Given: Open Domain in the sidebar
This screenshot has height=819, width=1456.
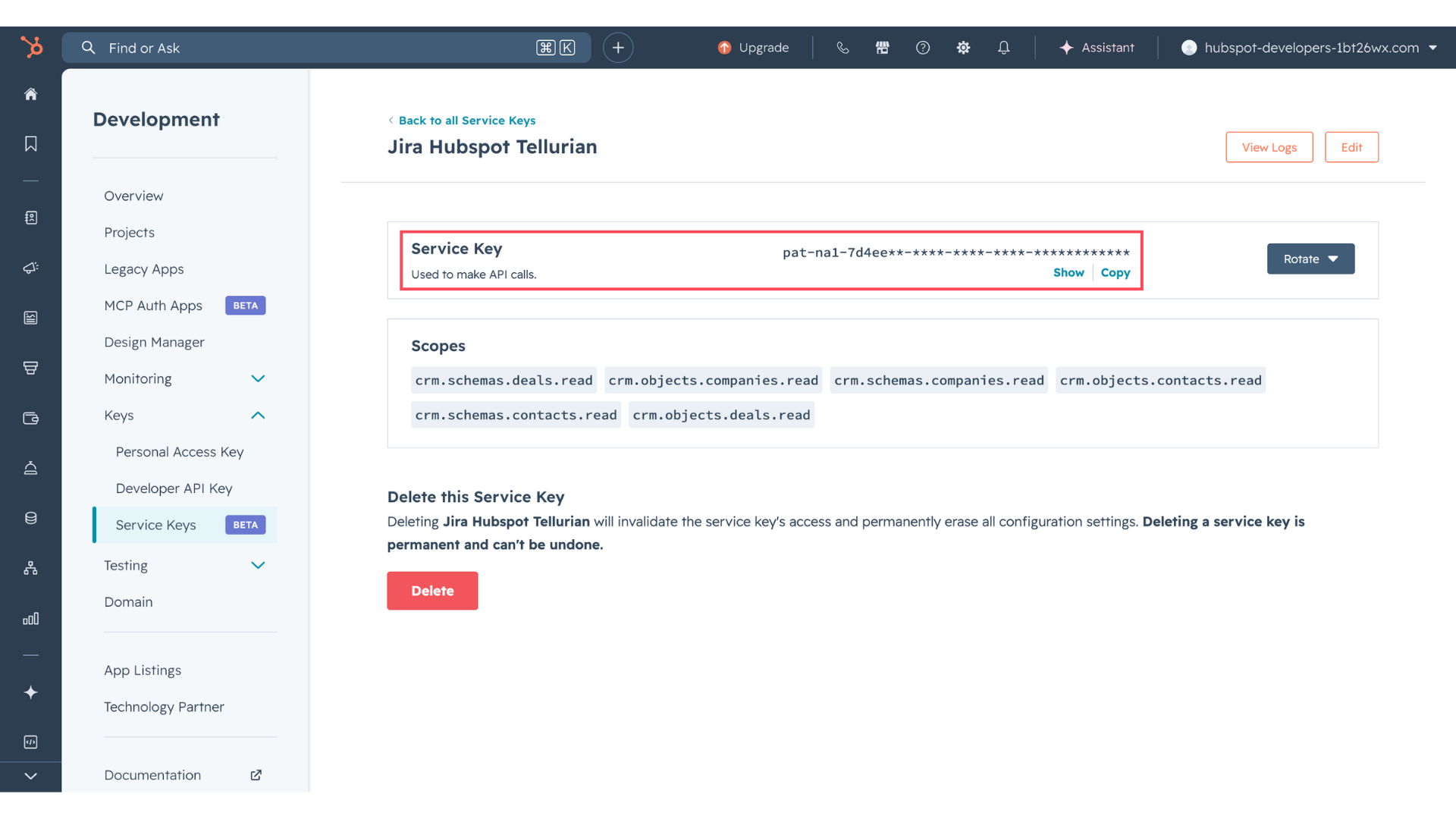Looking at the screenshot, I should pyautogui.click(x=128, y=602).
